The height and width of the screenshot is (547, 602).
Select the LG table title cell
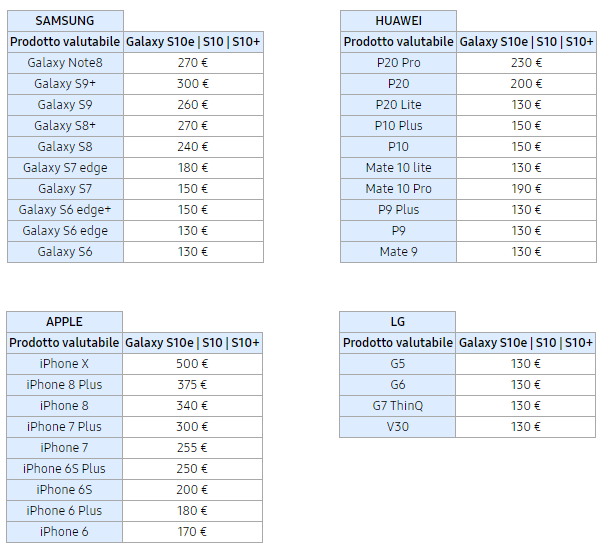click(397, 321)
